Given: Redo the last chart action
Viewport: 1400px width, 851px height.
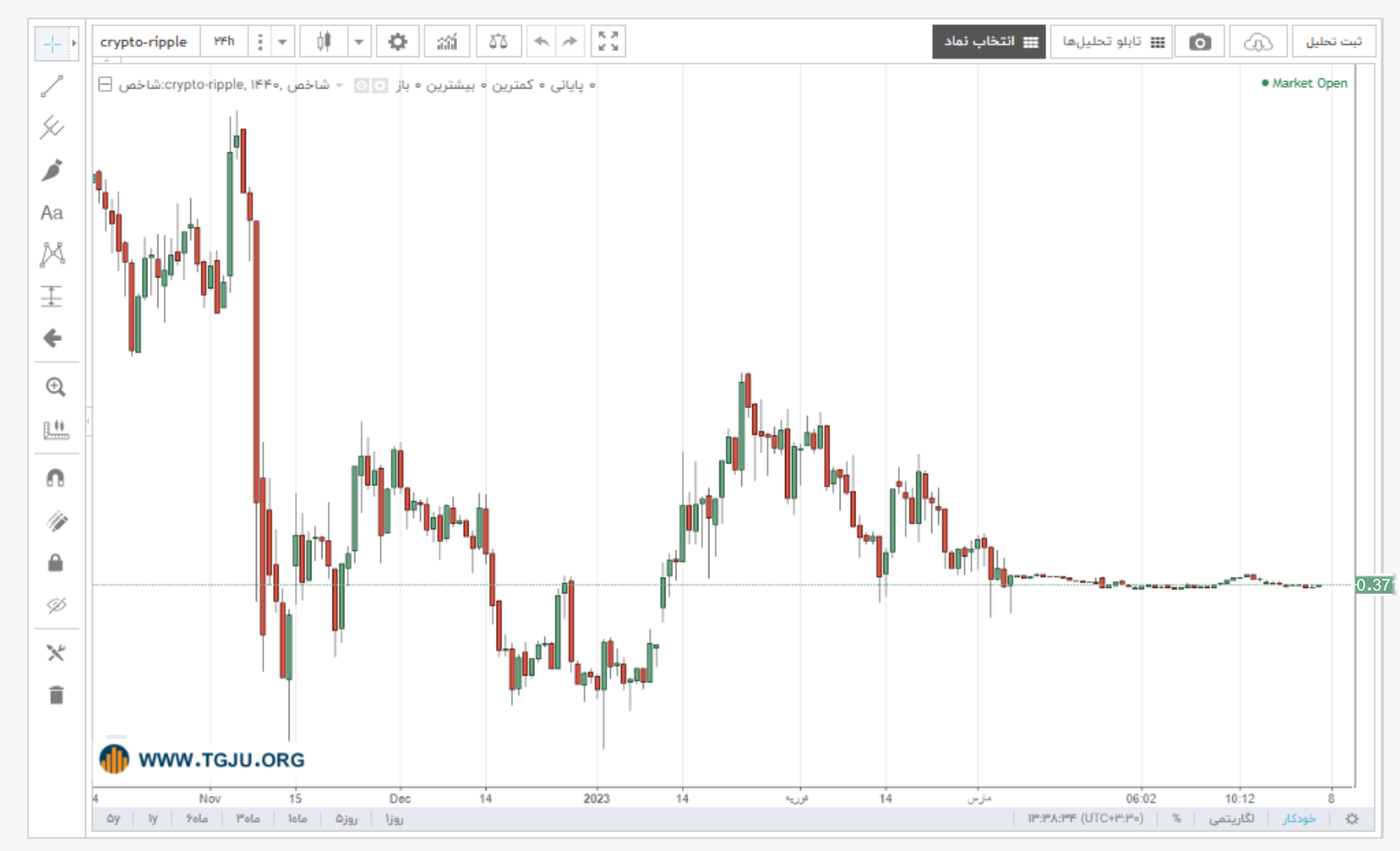Looking at the screenshot, I should click(570, 41).
